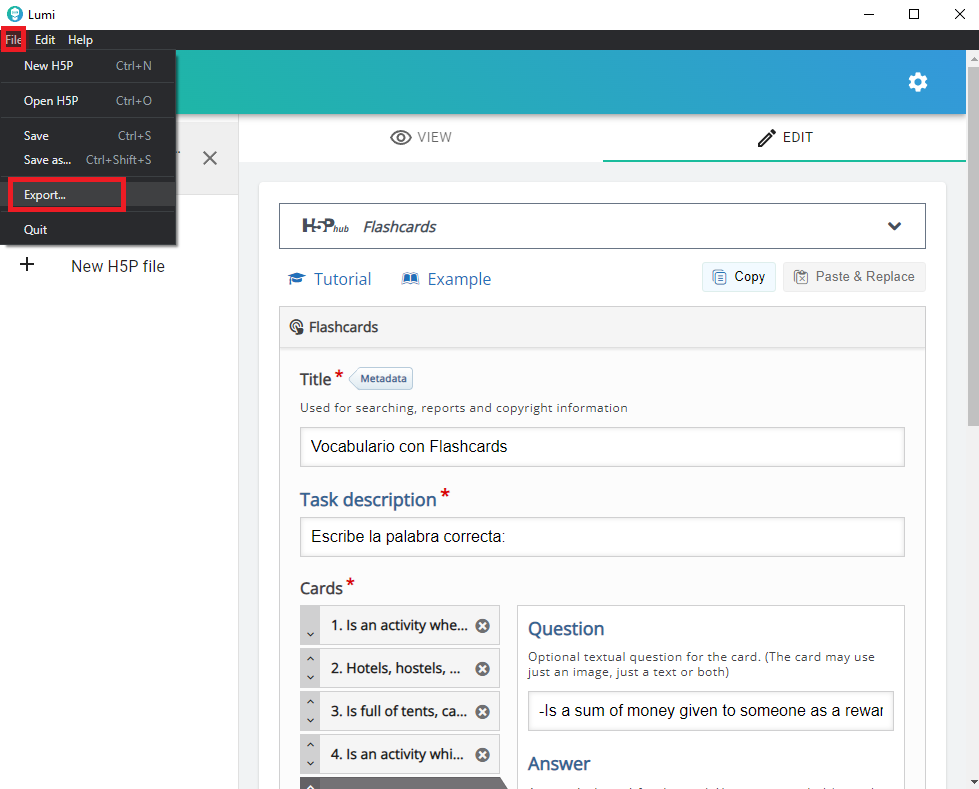Open the settings gear icon
This screenshot has width=979, height=789.
pos(917,82)
